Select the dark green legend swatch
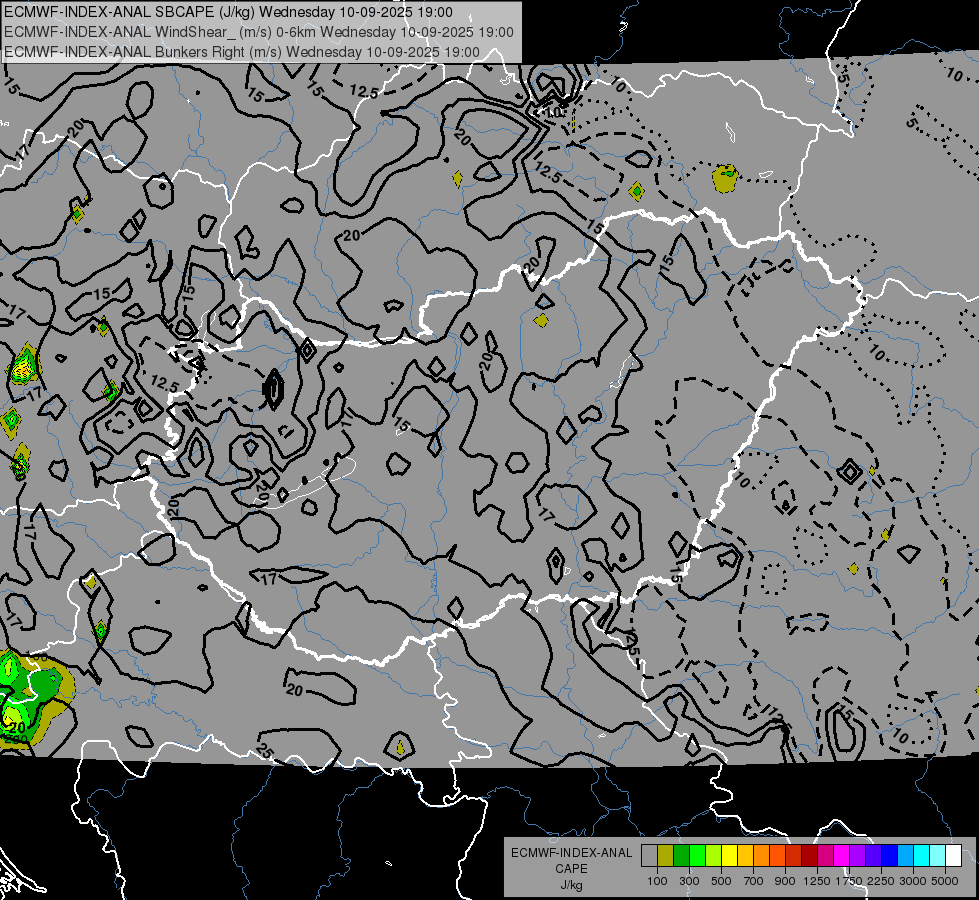The height and width of the screenshot is (900, 979). pyautogui.click(x=681, y=856)
